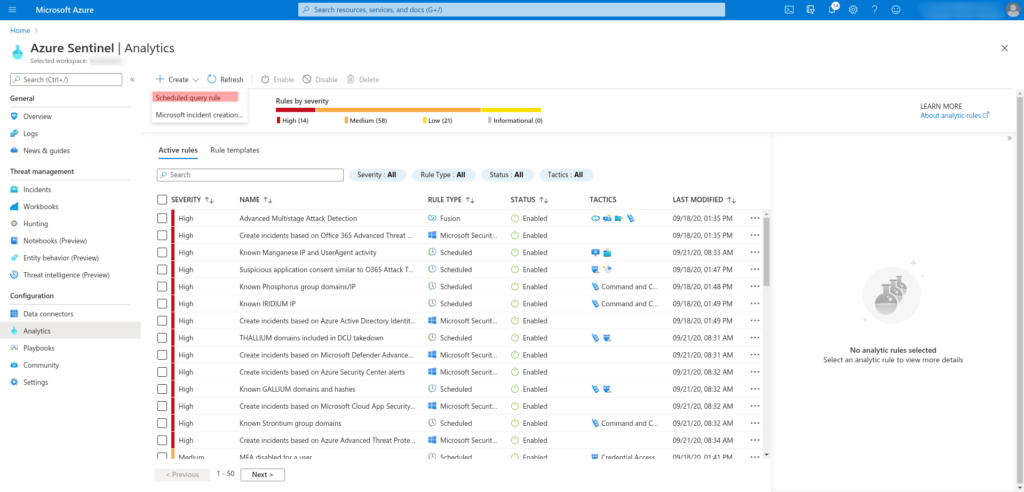Image resolution: width=1024 pixels, height=492 pixels.
Task: Click the Refresh toolbar button
Action: pos(225,80)
